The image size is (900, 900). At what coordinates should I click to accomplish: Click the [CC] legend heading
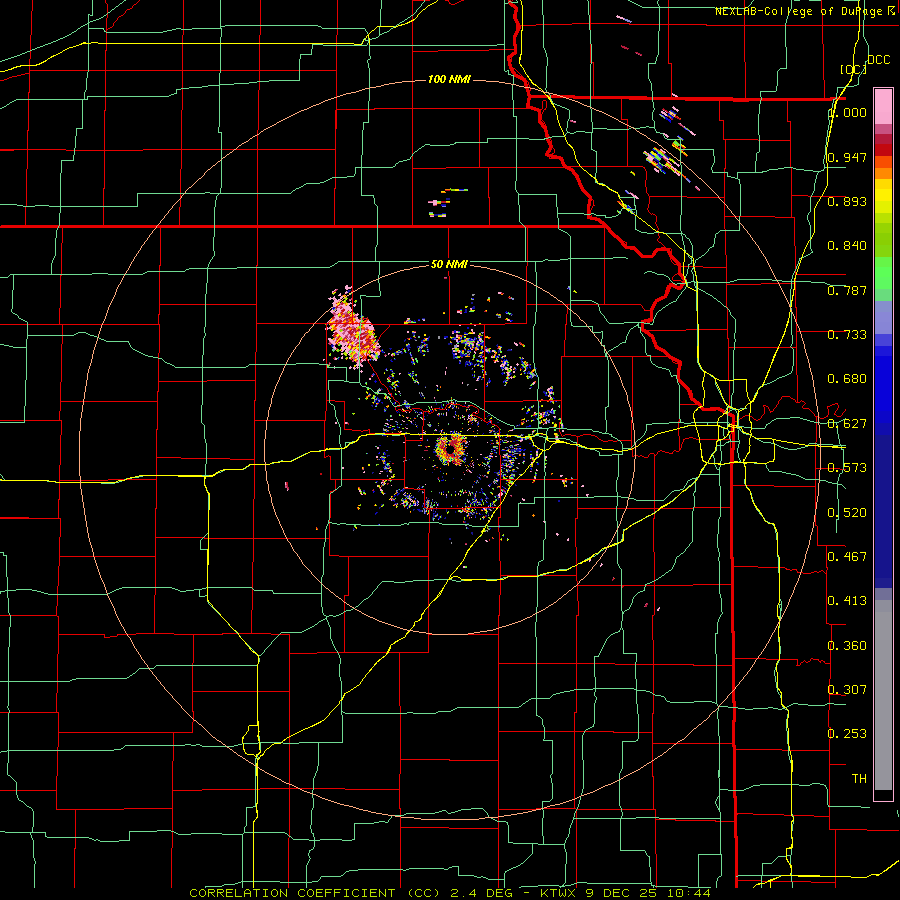(x=853, y=69)
